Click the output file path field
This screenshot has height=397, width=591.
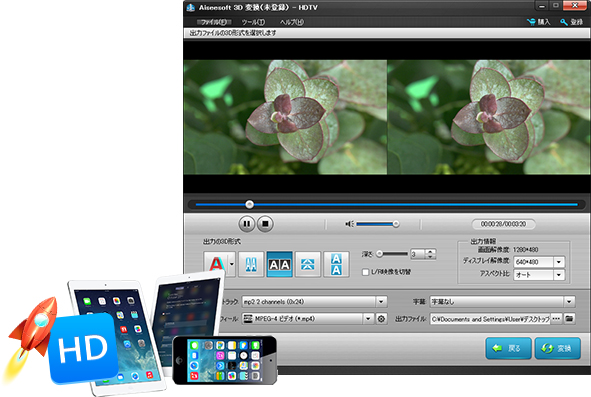point(490,319)
